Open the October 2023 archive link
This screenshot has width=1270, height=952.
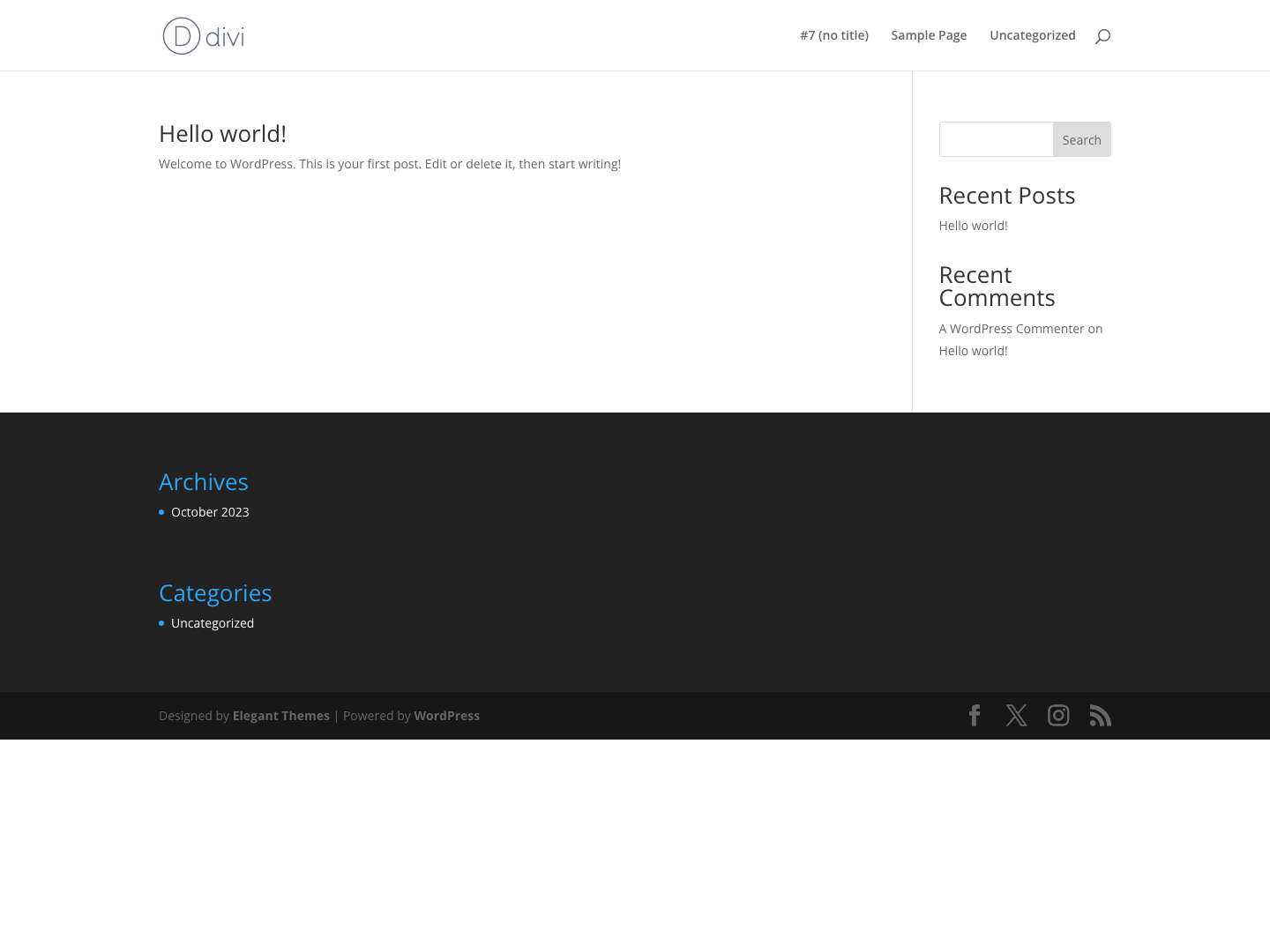click(210, 511)
